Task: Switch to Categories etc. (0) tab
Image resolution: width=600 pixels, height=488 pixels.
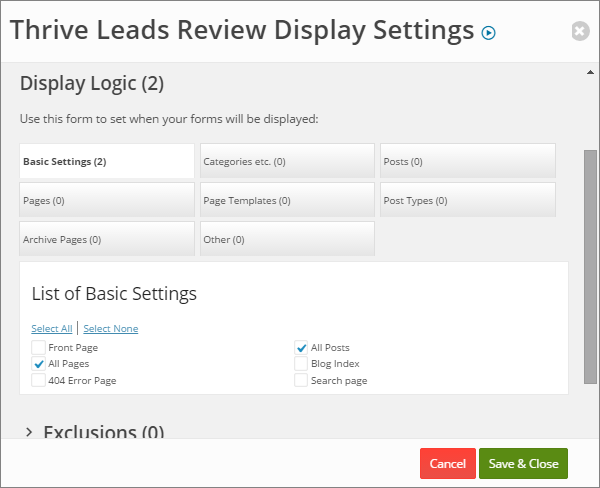Action: pos(287,161)
